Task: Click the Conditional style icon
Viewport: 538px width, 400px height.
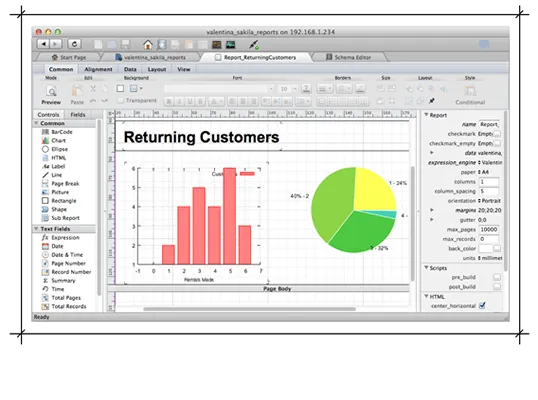Action: coord(470,91)
